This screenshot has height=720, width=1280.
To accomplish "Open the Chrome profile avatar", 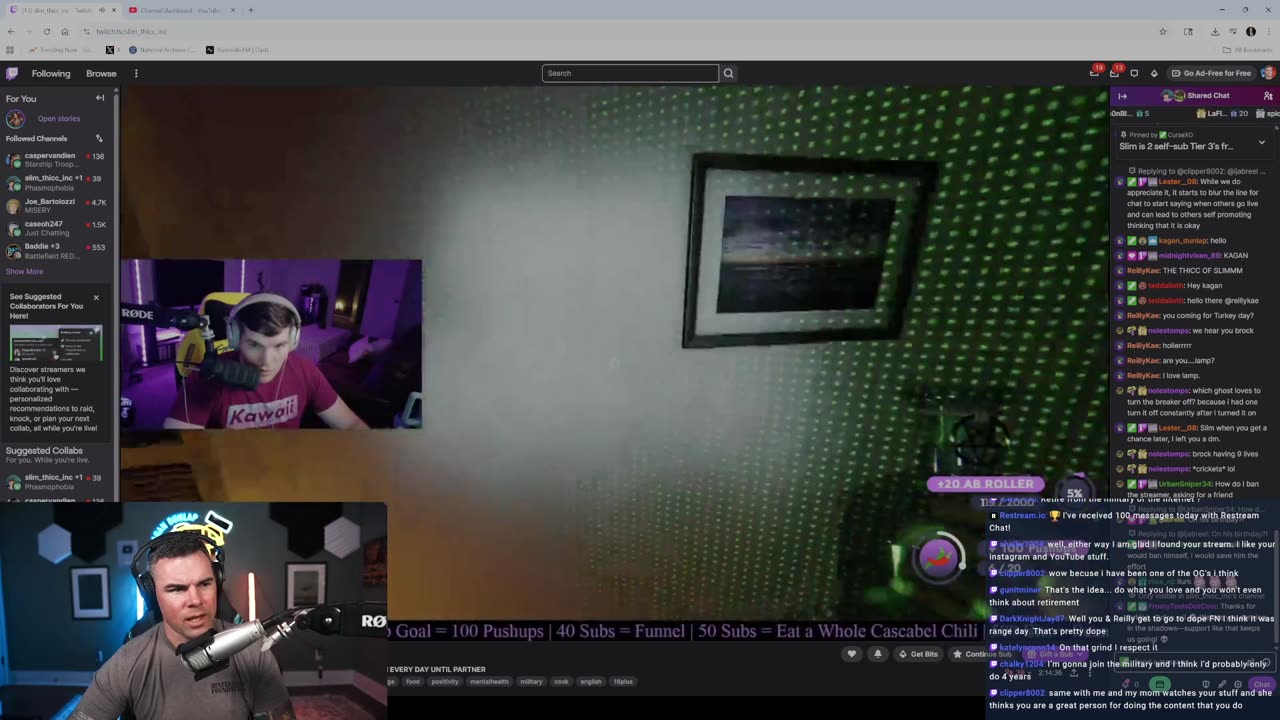I will point(1250,32).
